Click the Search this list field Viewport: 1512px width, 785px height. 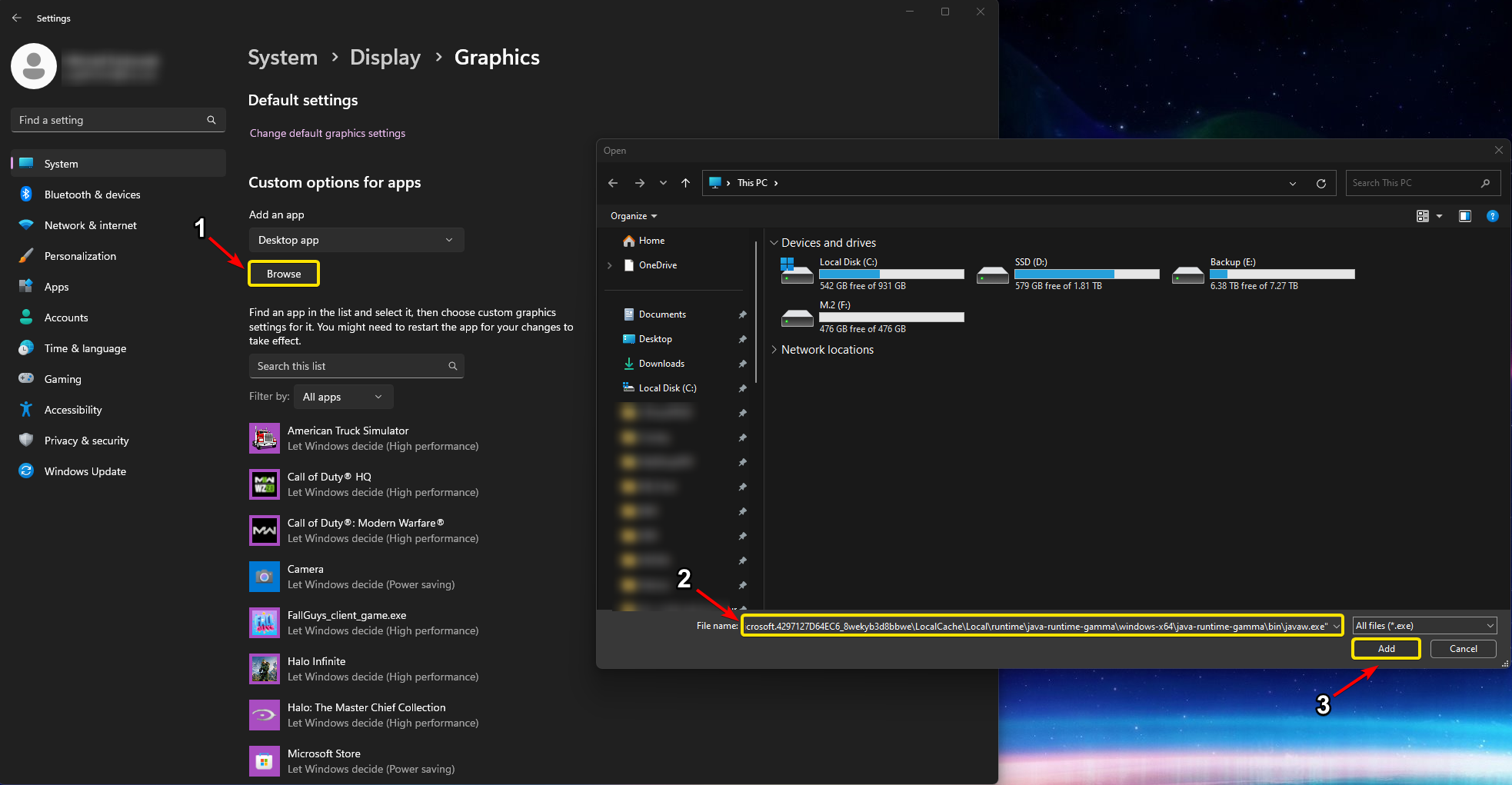click(x=356, y=366)
